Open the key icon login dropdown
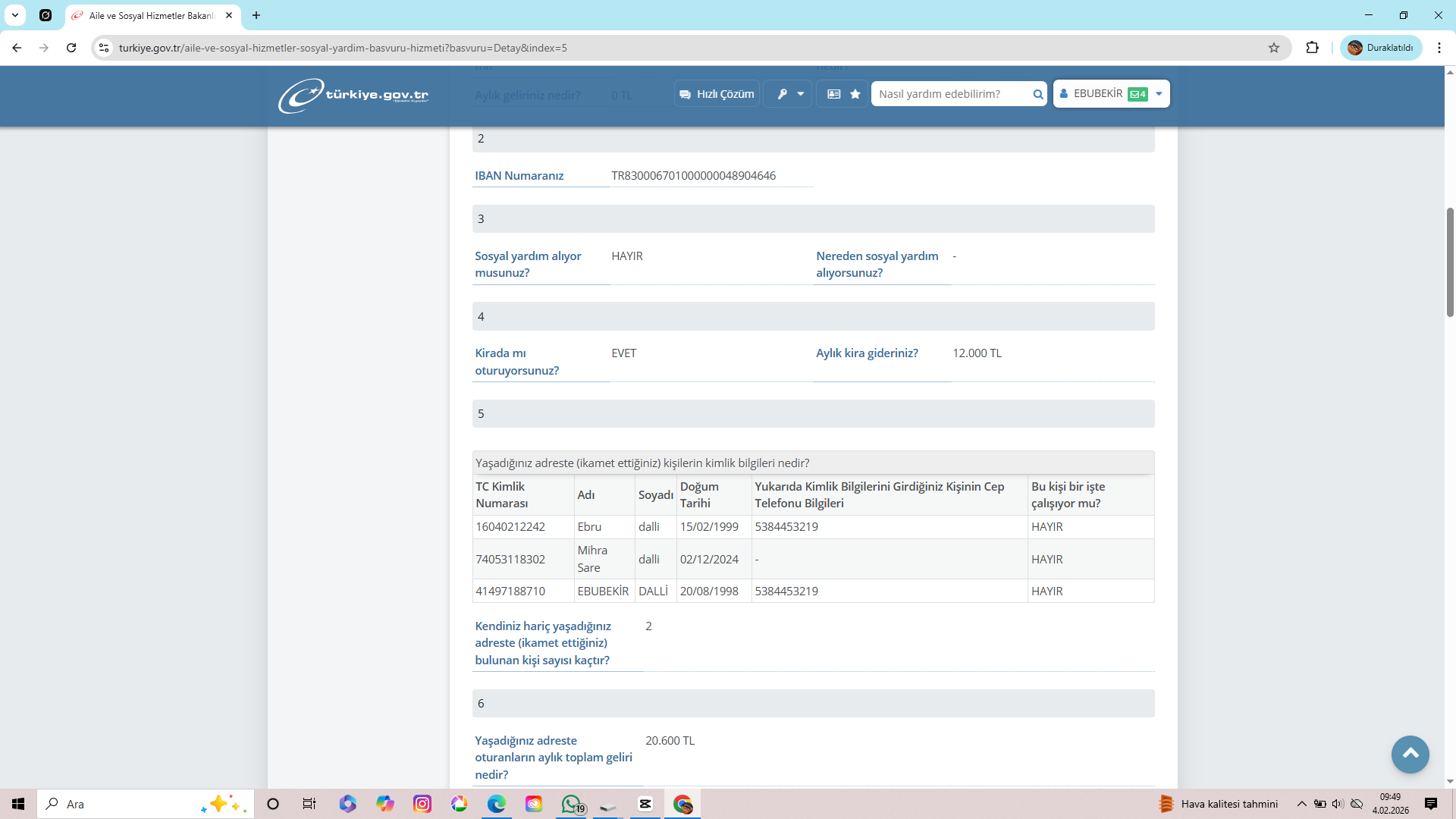 789,94
